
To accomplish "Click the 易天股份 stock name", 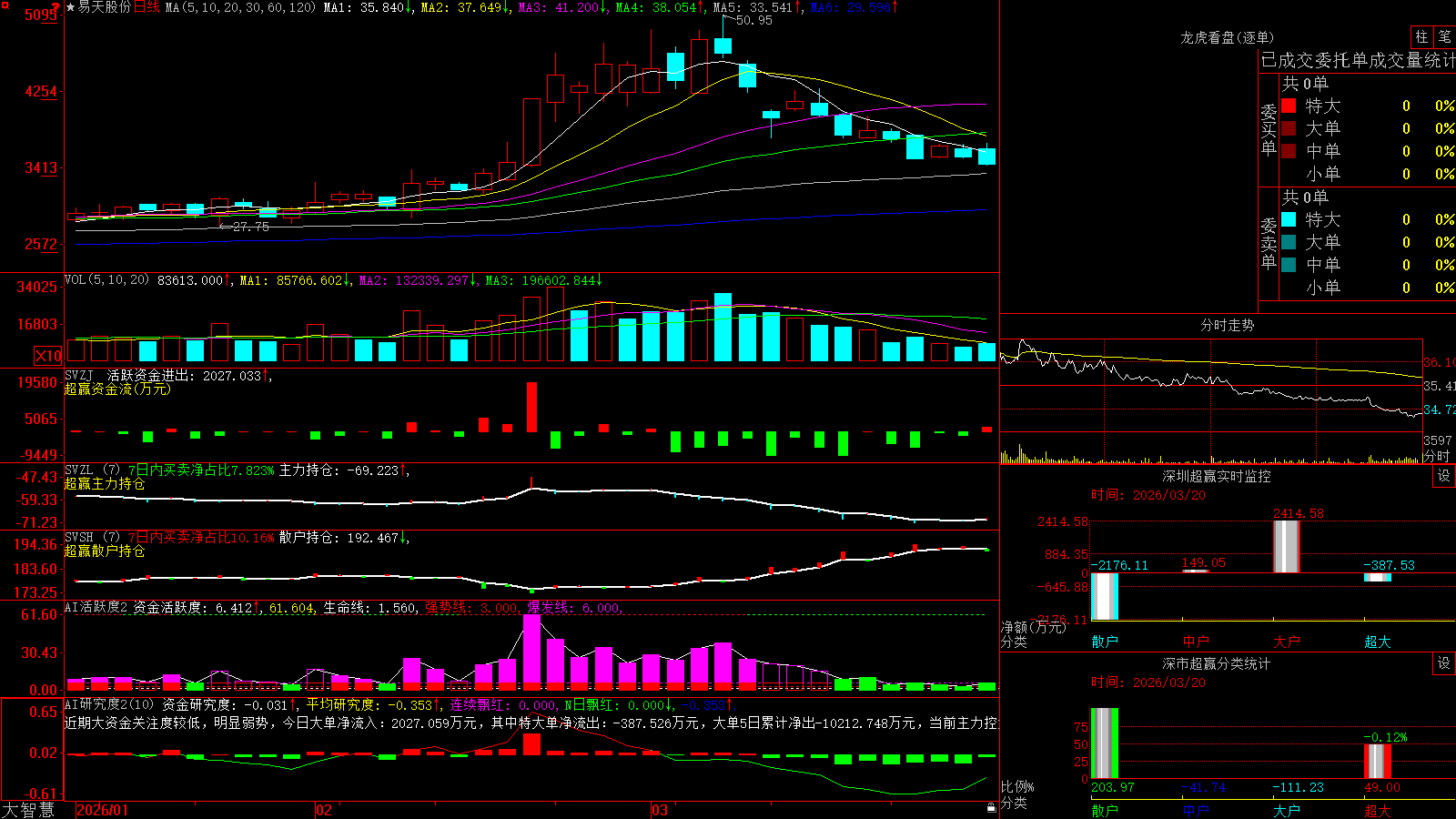I will coord(105,7).
